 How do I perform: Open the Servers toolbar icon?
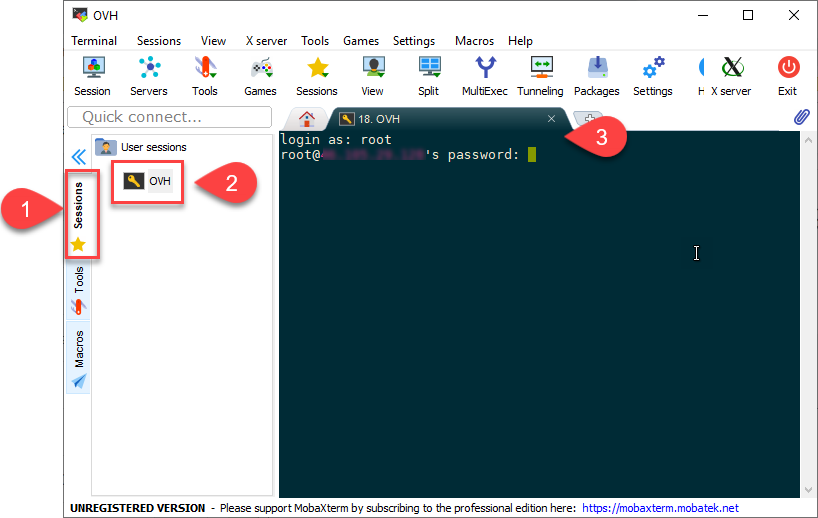149,76
